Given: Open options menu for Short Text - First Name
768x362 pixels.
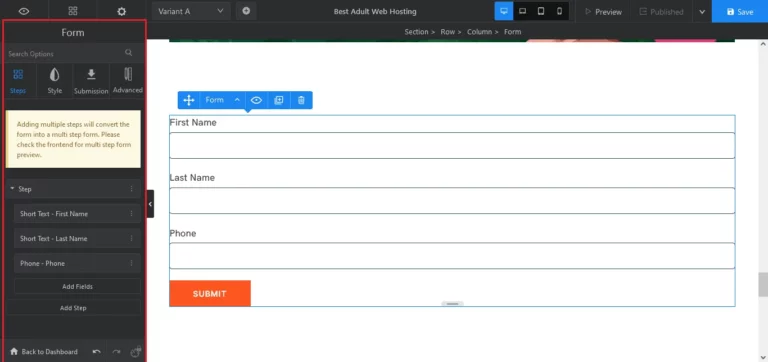Looking at the screenshot, I should coord(131,214).
